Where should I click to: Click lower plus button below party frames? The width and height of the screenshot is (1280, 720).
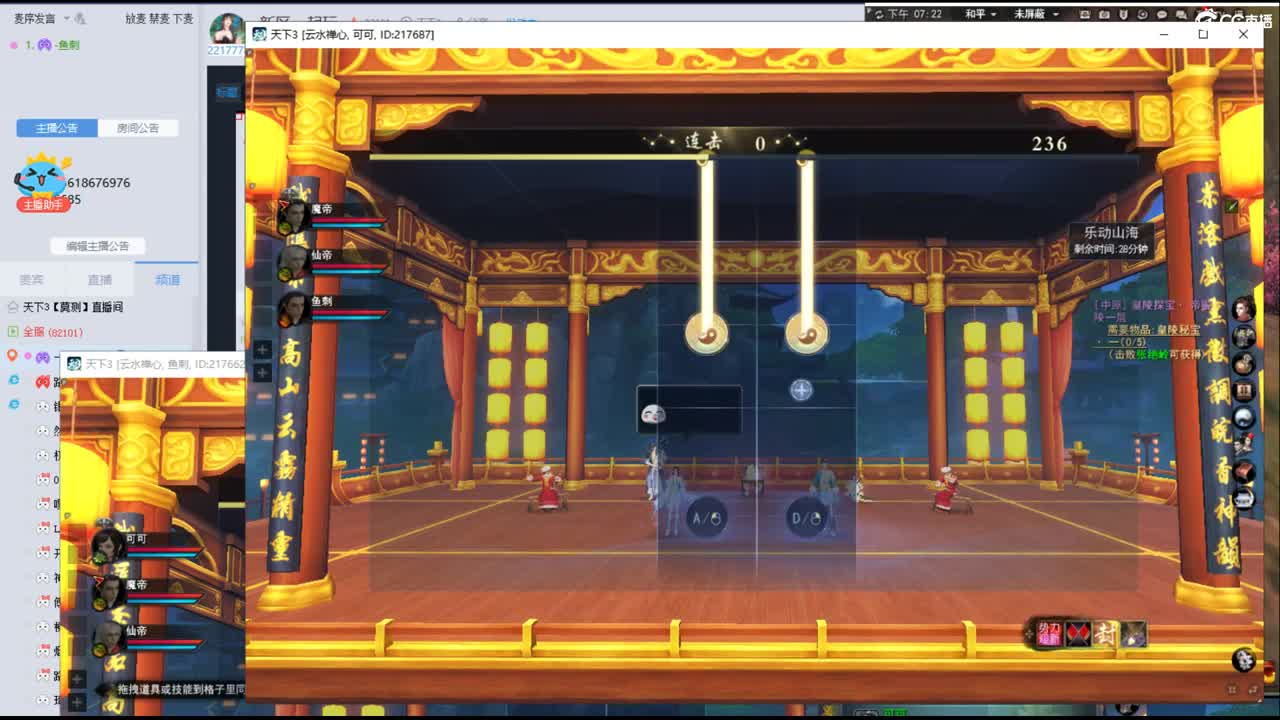pyautogui.click(x=262, y=373)
